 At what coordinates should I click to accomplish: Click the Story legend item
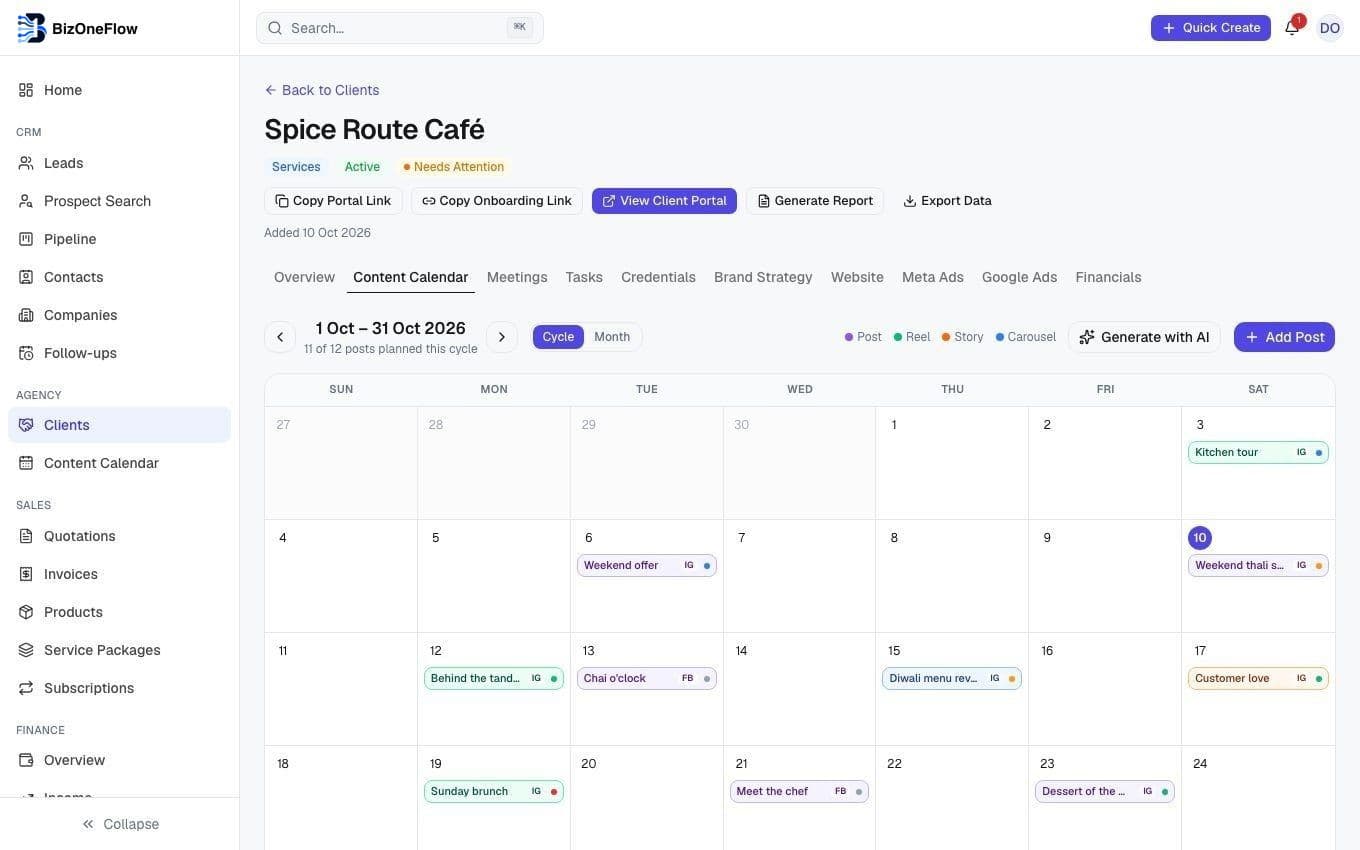click(963, 337)
